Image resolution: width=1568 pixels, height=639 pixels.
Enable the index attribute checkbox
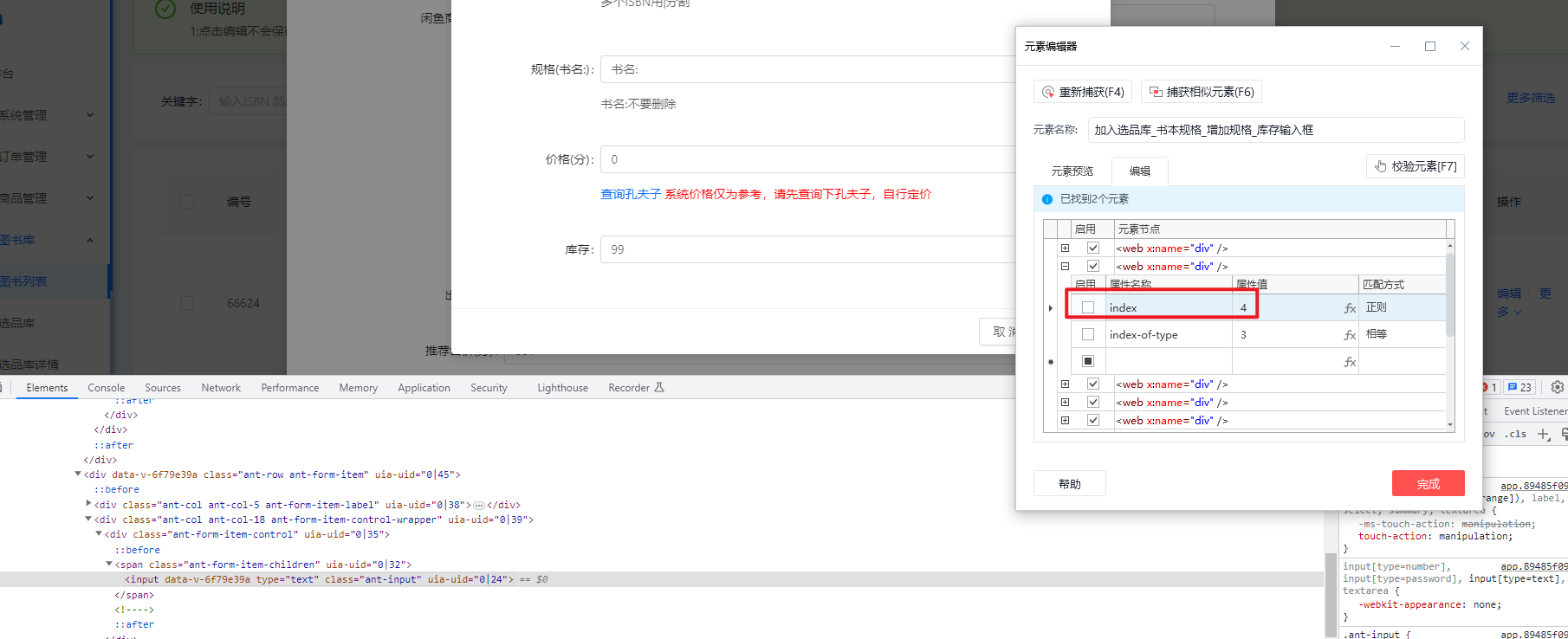[1088, 307]
